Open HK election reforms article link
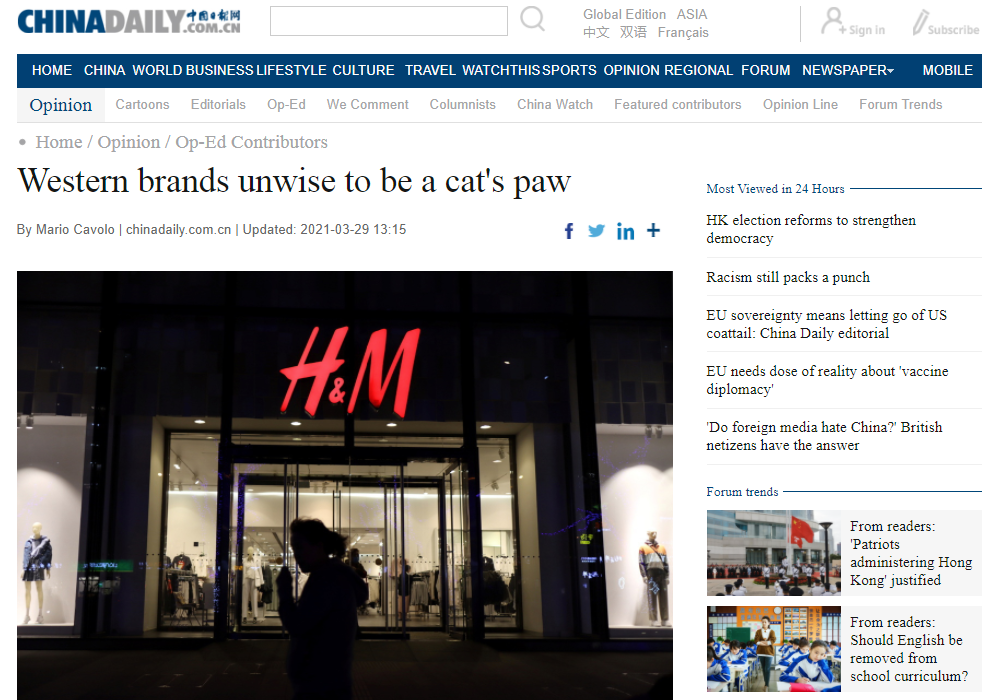This screenshot has width=982, height=700. (811, 229)
